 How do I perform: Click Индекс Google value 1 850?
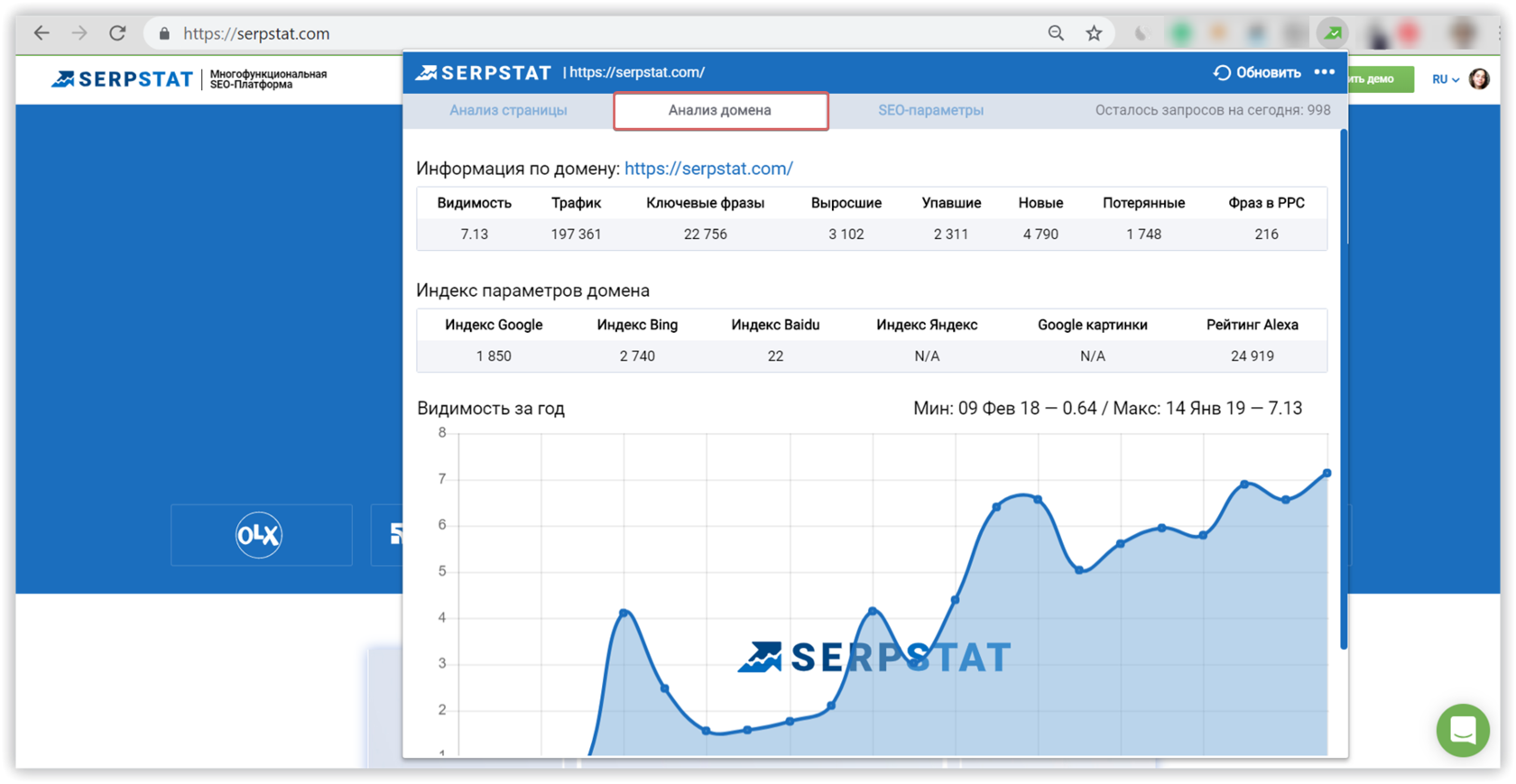(x=494, y=356)
